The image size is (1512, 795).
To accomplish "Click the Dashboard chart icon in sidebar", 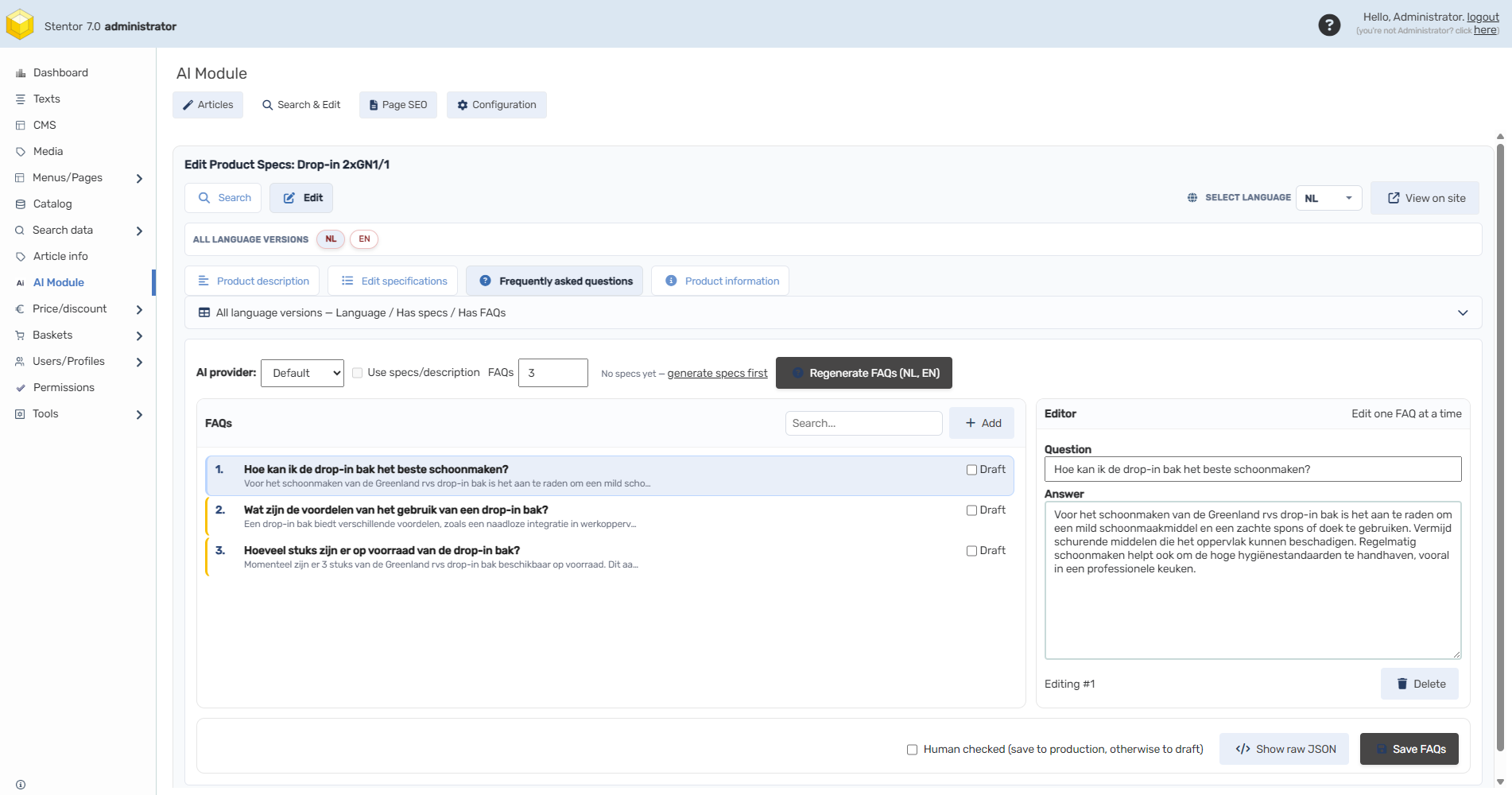I will (21, 73).
